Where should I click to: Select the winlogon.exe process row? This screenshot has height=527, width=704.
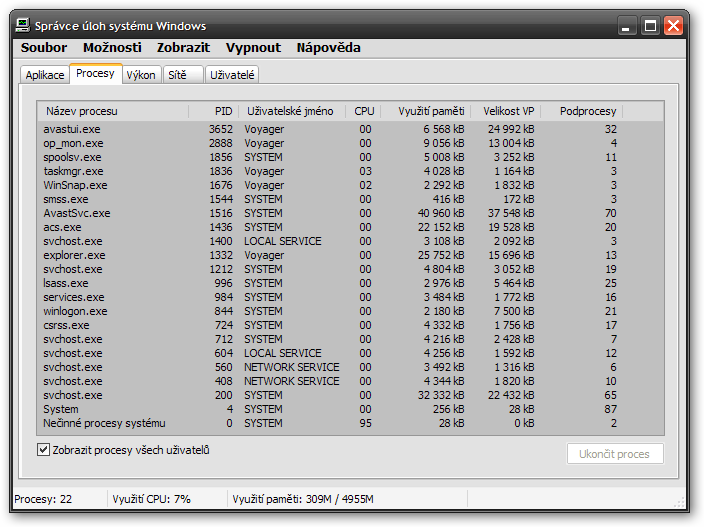(350, 311)
